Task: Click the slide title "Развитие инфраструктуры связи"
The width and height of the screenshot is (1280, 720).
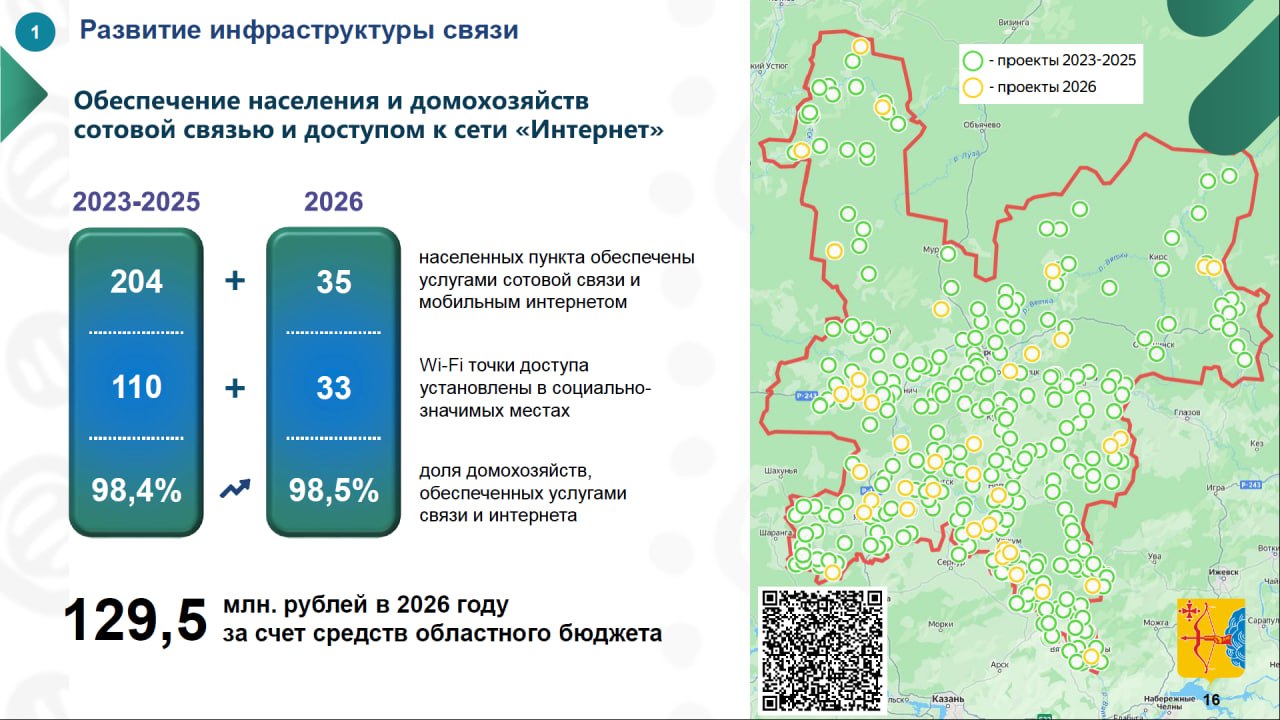Action: (299, 30)
